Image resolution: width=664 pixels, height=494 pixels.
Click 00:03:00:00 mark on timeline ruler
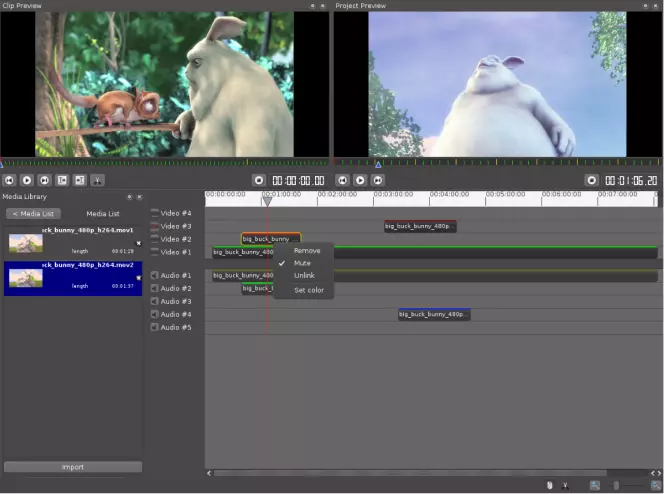point(393,194)
